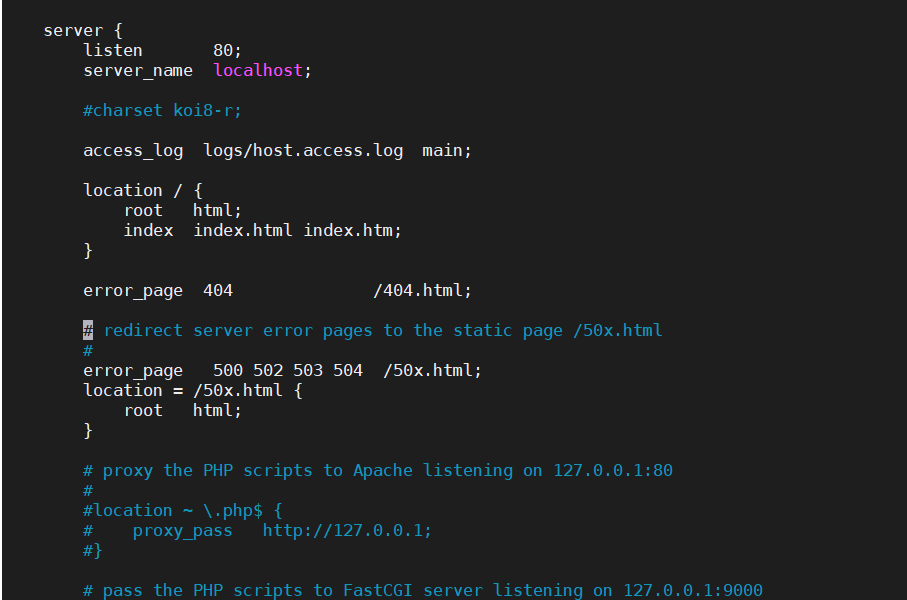Click the 'http://127.0.0.1;' proxy_pass URL
Screen dimensions: 907x600
click(347, 530)
